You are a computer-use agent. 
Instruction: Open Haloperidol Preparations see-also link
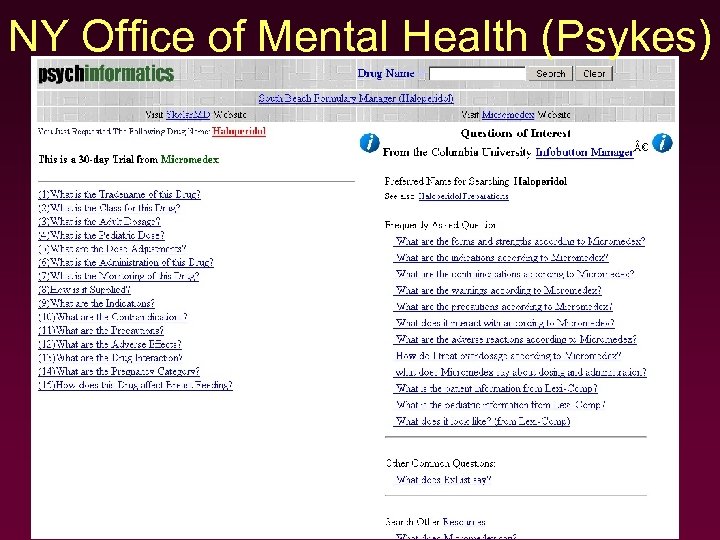463,196
